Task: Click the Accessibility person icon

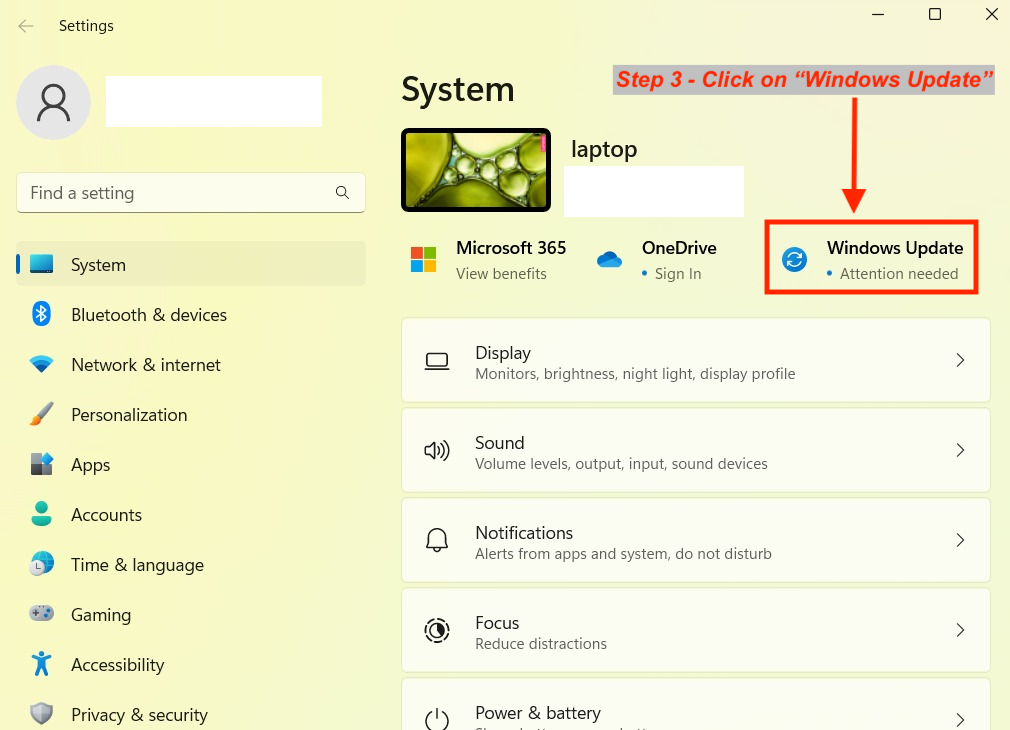Action: [x=41, y=664]
